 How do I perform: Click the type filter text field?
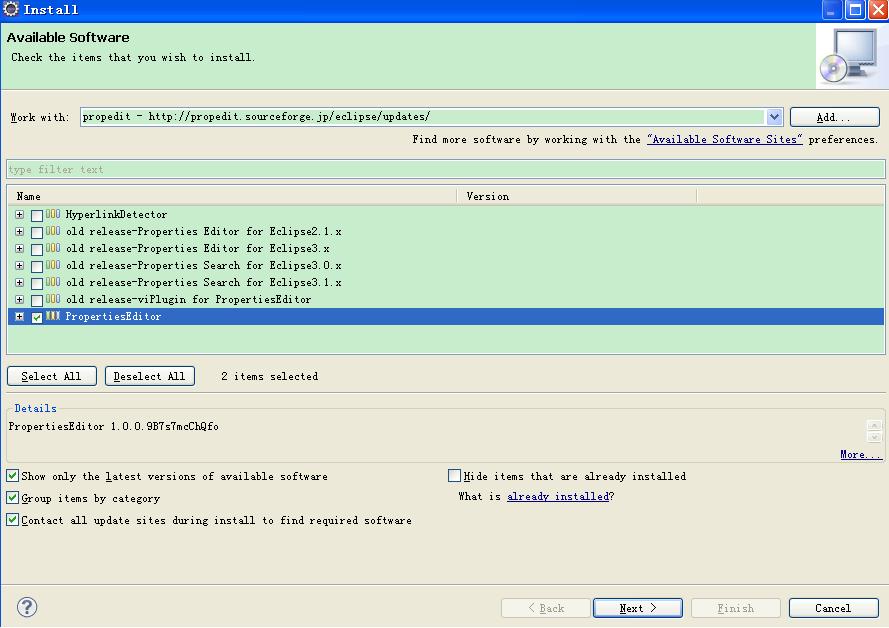(x=446, y=169)
